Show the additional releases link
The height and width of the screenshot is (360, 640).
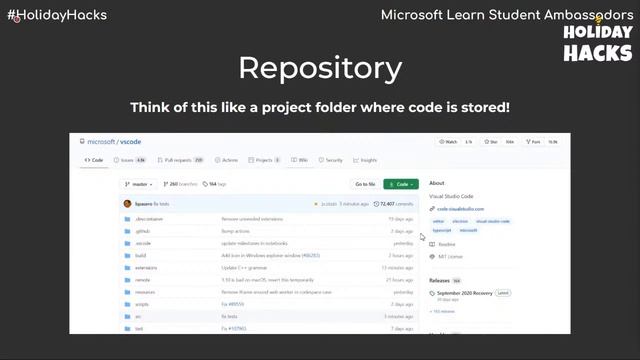pyautogui.click(x=442, y=311)
